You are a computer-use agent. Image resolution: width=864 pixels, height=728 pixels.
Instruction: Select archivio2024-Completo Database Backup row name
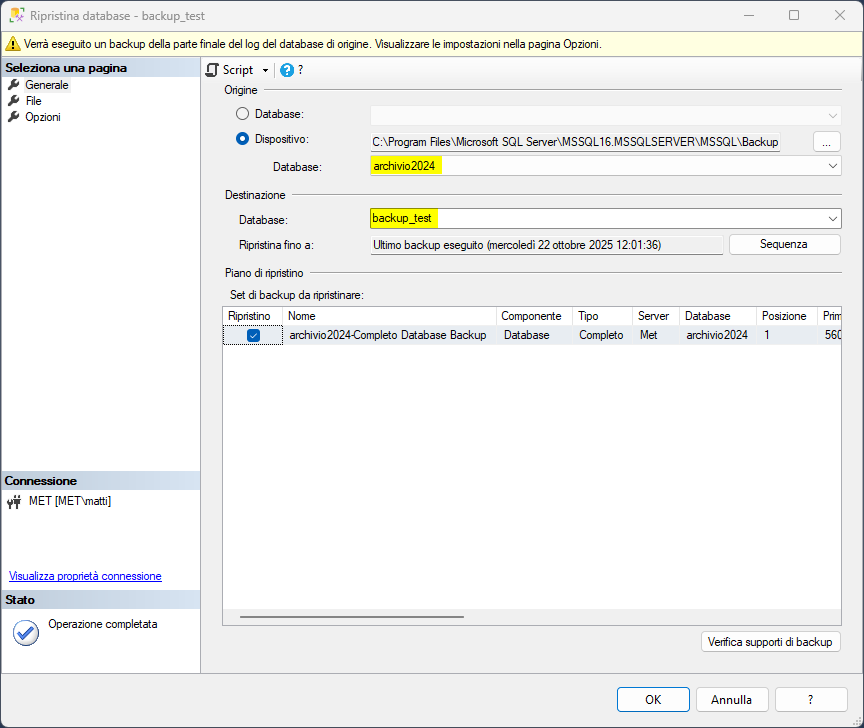pos(388,335)
